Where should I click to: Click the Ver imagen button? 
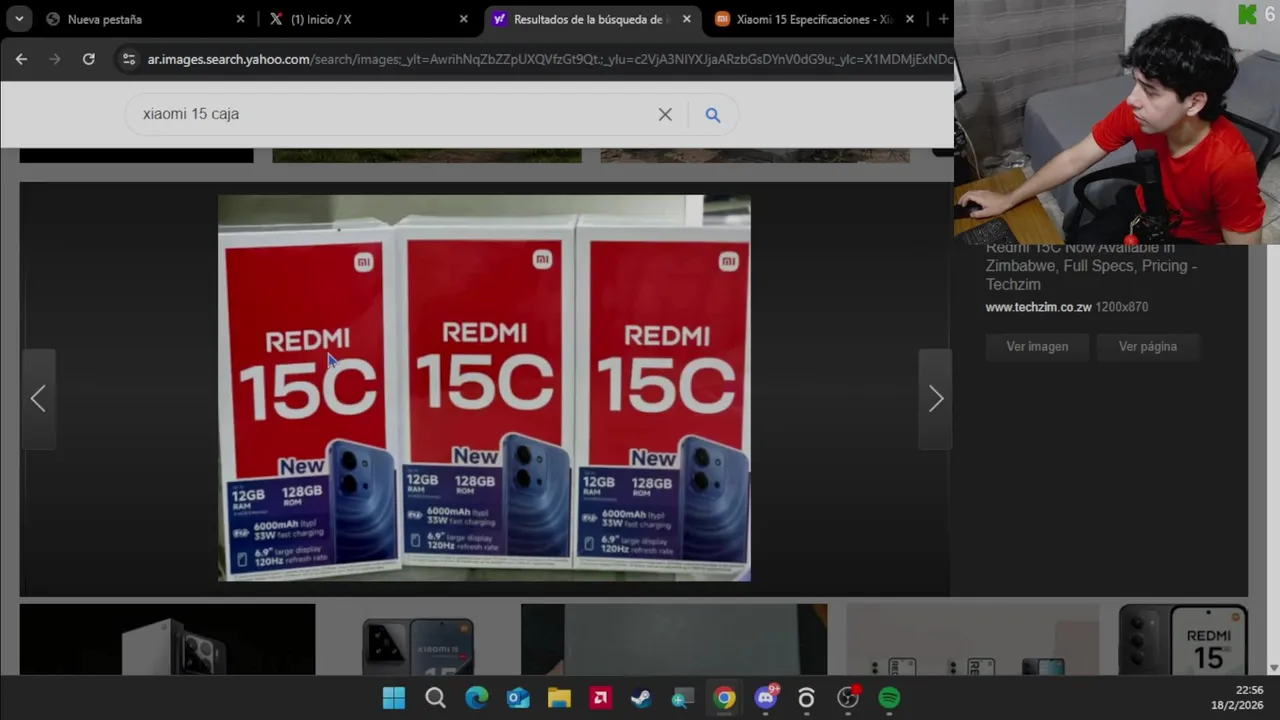(x=1037, y=346)
